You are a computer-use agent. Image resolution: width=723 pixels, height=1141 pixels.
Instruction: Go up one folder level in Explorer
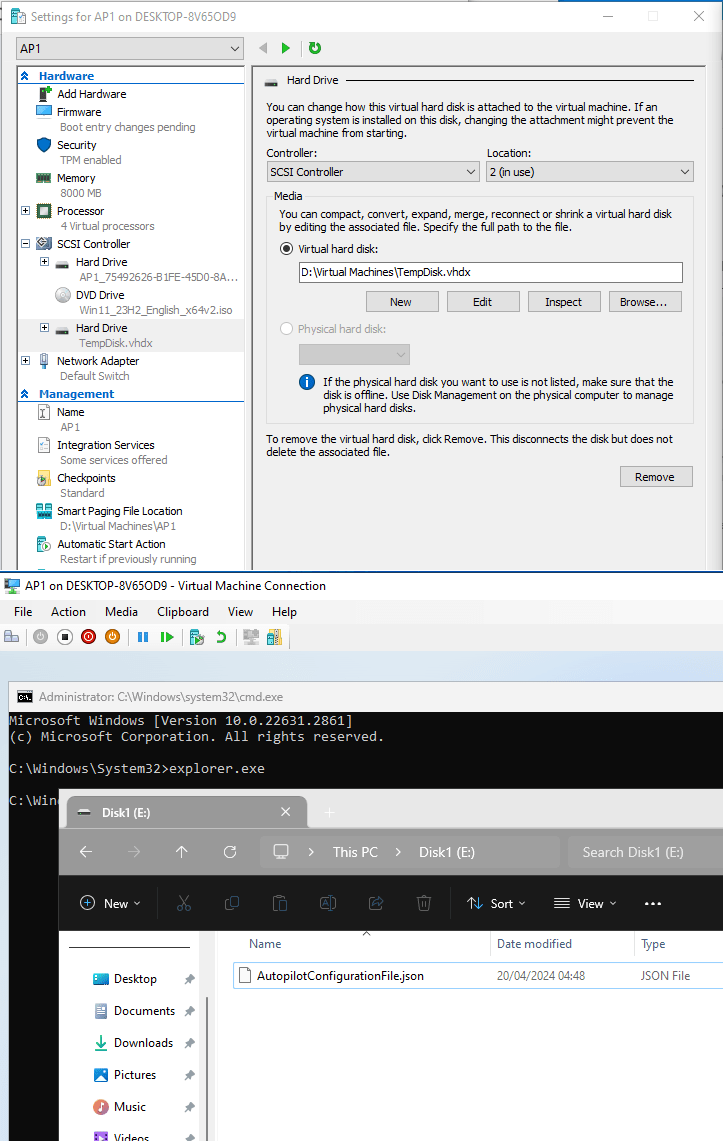[x=182, y=851]
